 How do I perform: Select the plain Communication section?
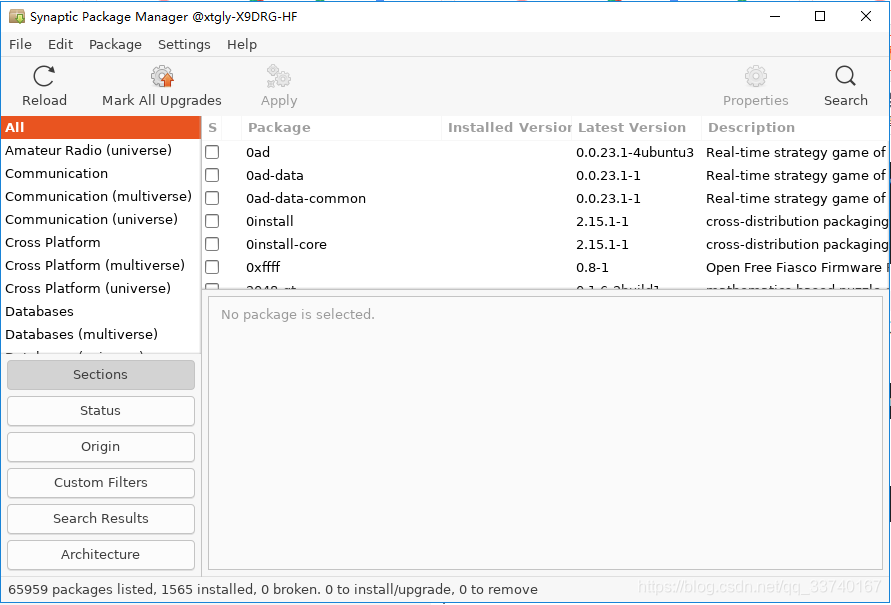[101, 173]
